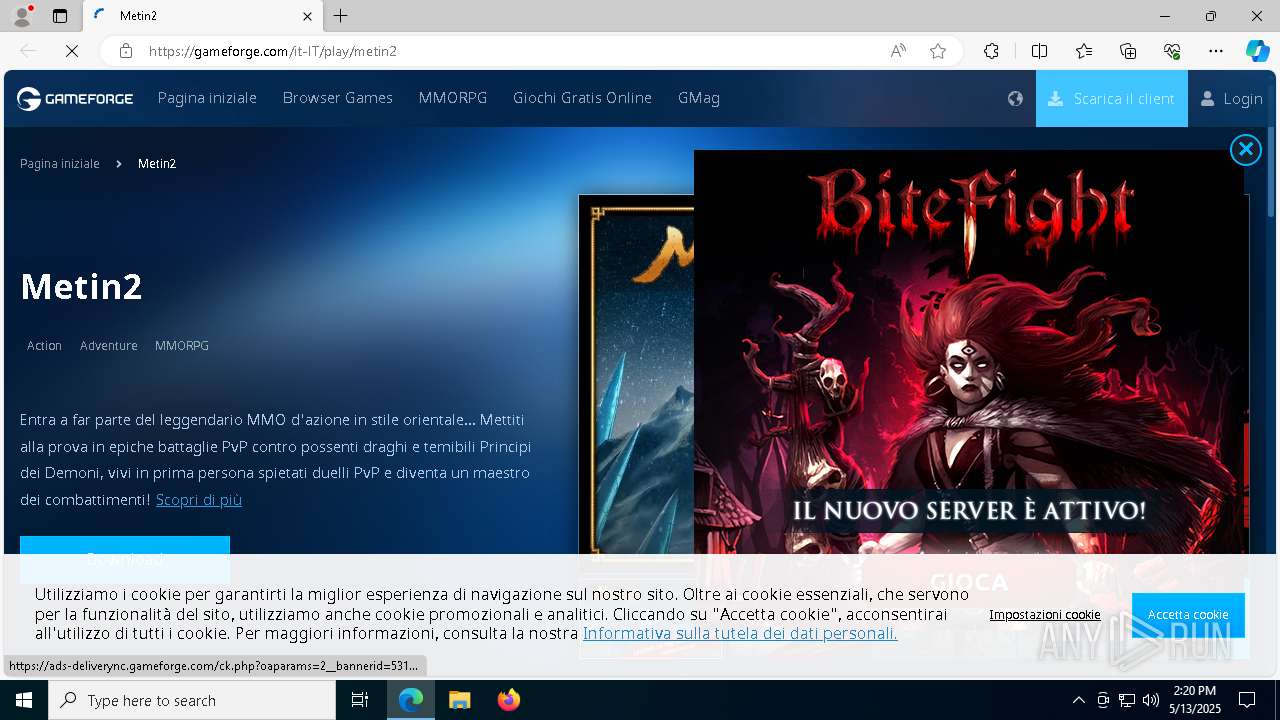Toggle Read aloud in address bar

[x=898, y=51]
